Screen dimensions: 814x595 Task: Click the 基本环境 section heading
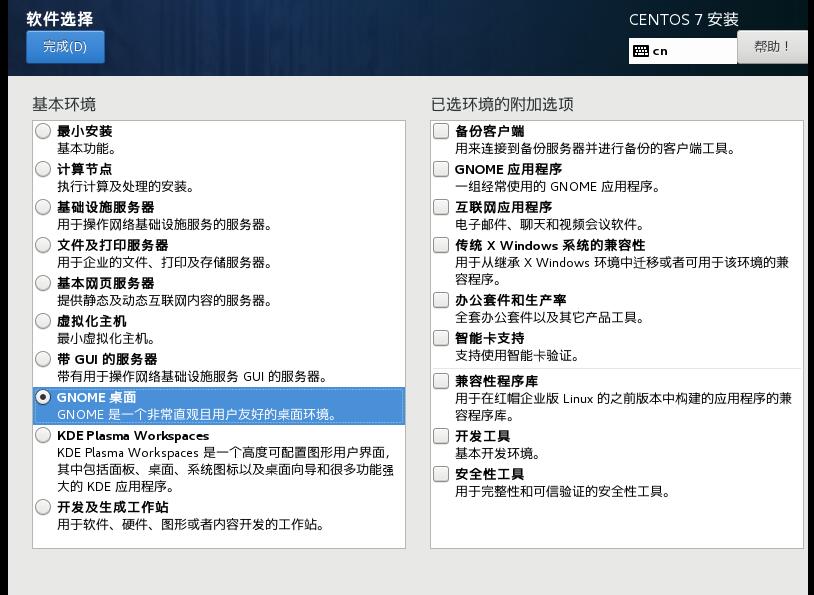pyautogui.click(x=64, y=104)
